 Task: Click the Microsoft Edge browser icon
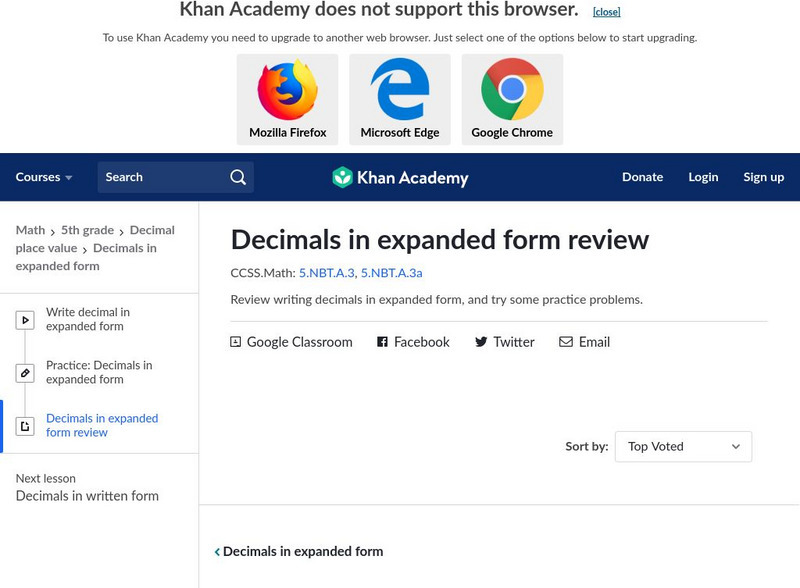click(x=400, y=90)
